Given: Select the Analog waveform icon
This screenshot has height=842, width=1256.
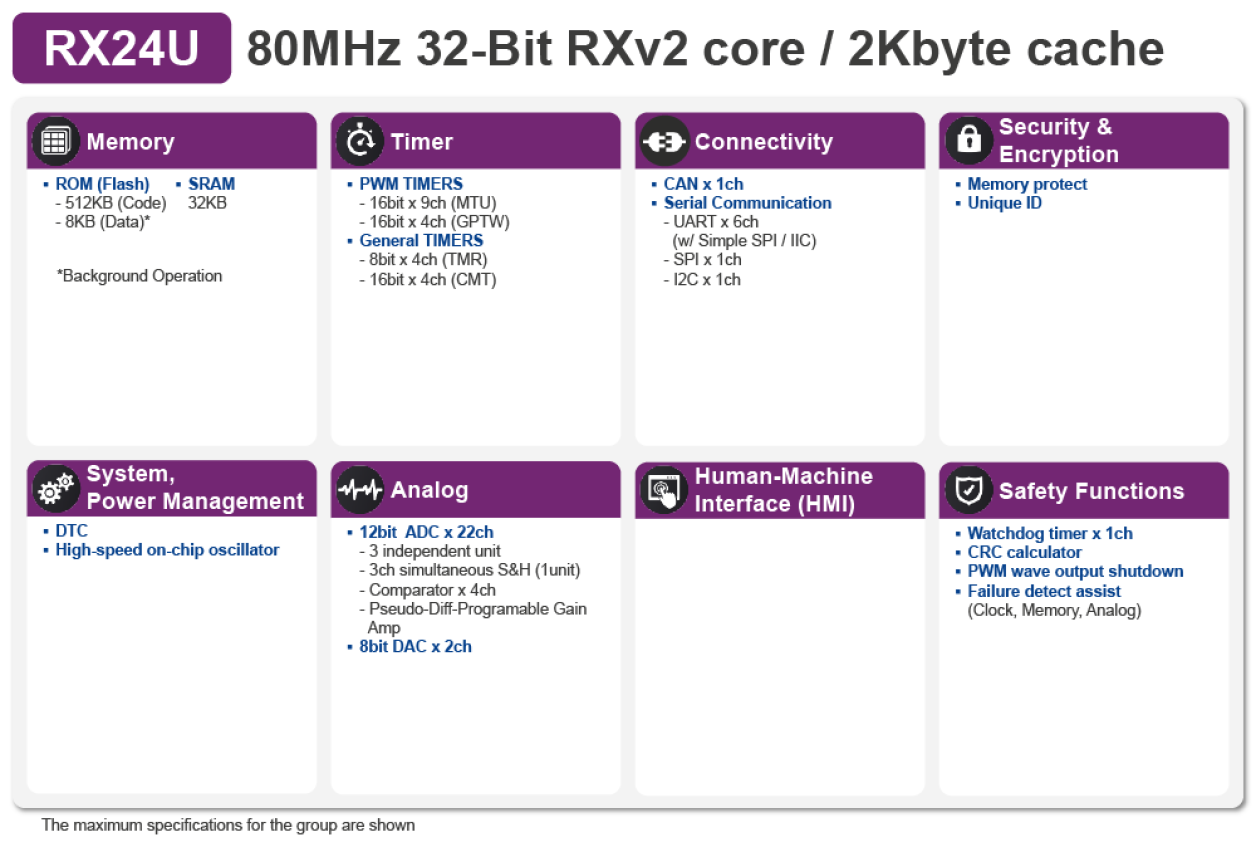Looking at the screenshot, I should pyautogui.click(x=360, y=489).
